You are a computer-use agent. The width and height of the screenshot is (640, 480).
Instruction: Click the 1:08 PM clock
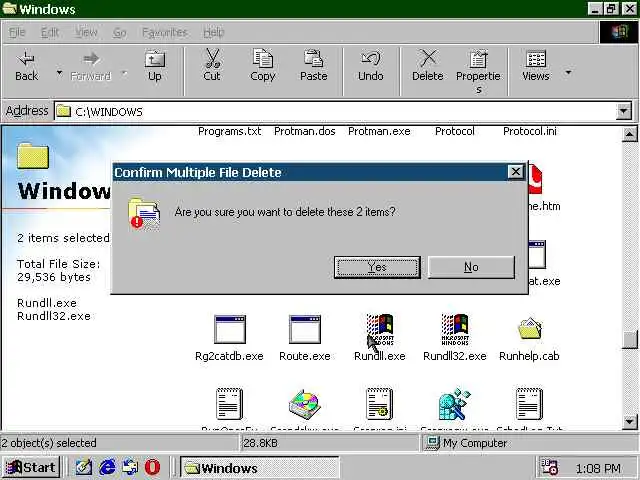pos(598,468)
